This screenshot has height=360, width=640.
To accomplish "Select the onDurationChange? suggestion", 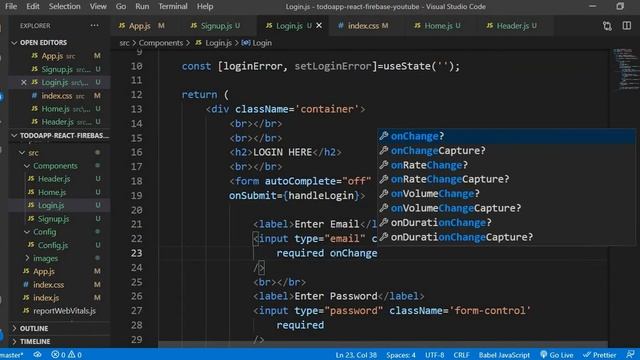I will tap(506, 223).
